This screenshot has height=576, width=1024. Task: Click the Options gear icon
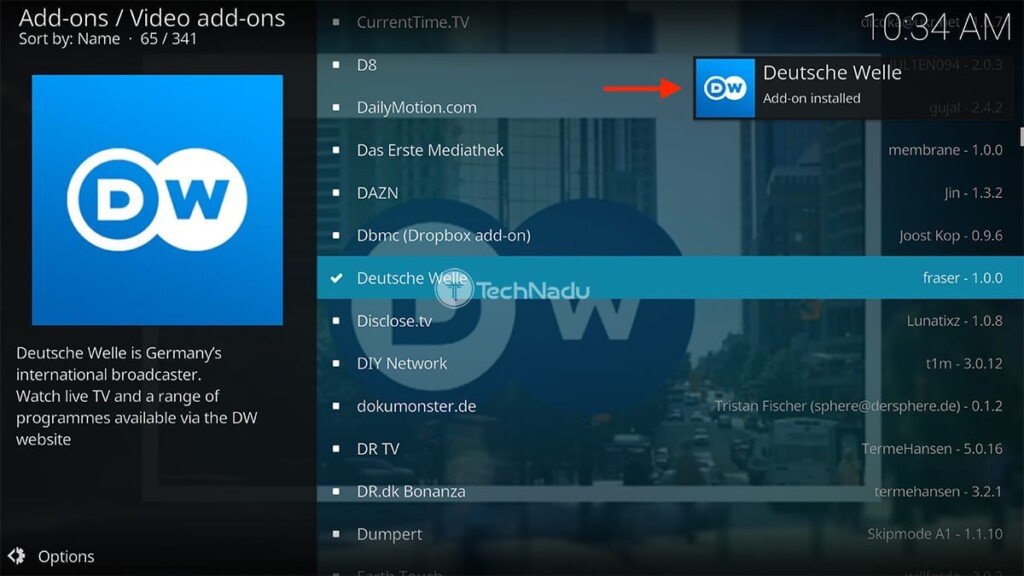pyautogui.click(x=16, y=556)
